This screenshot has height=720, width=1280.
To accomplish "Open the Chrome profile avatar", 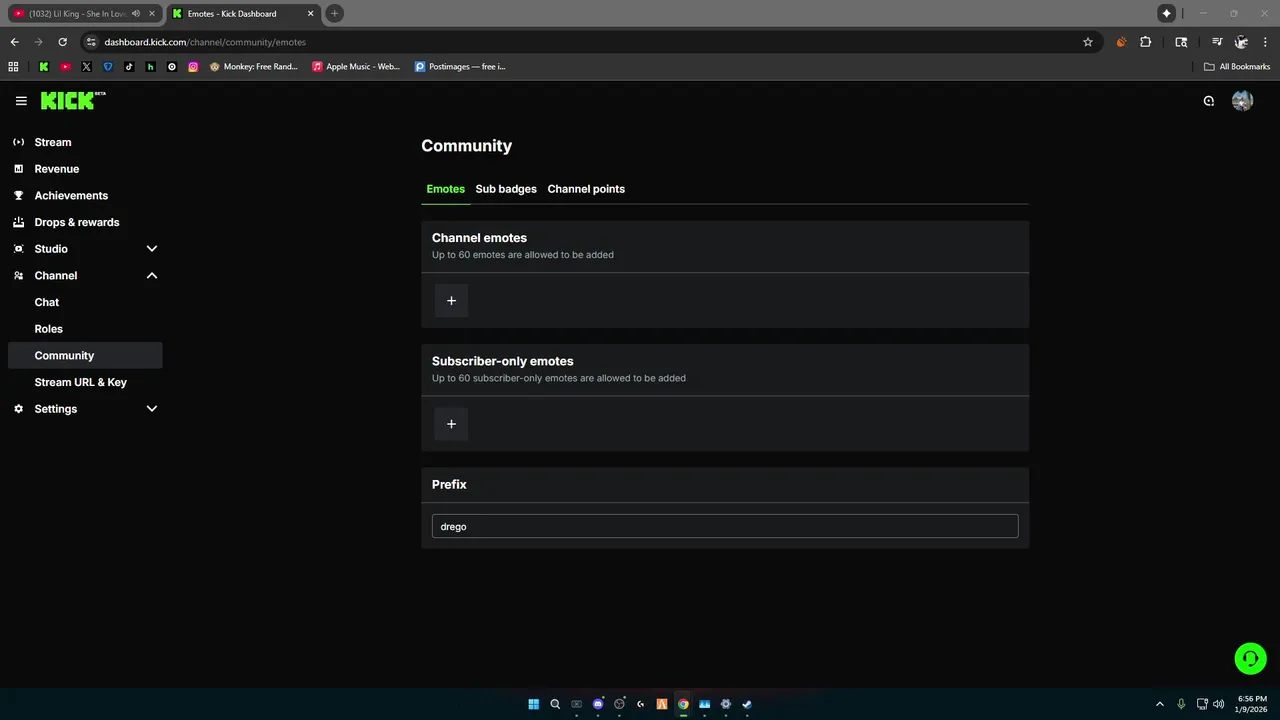I will coord(1241,42).
